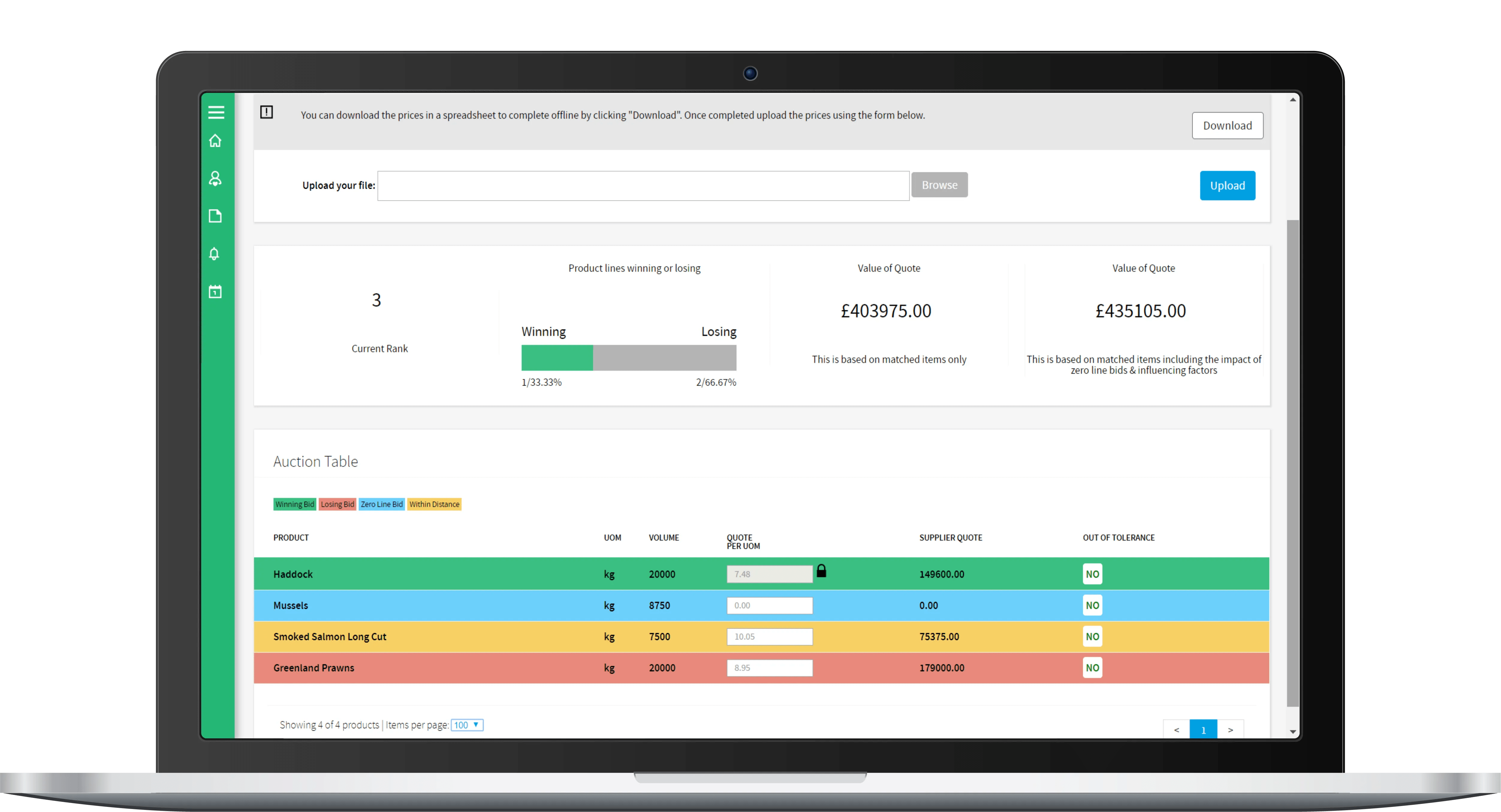Viewport: 1501px width, 812px height.
Task: Open the documents sidebar icon
Action: [x=215, y=216]
